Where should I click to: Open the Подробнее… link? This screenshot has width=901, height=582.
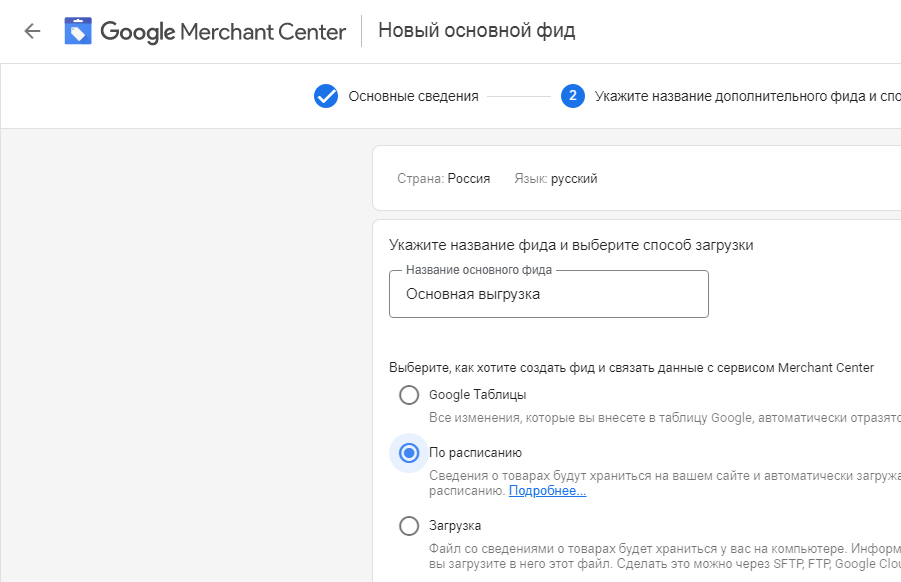click(548, 491)
